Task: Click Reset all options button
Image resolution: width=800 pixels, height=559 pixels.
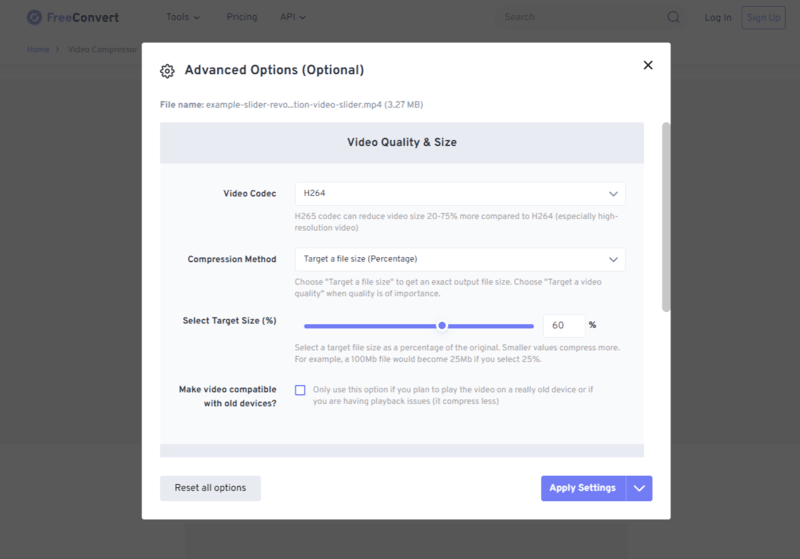Action: click(210, 488)
